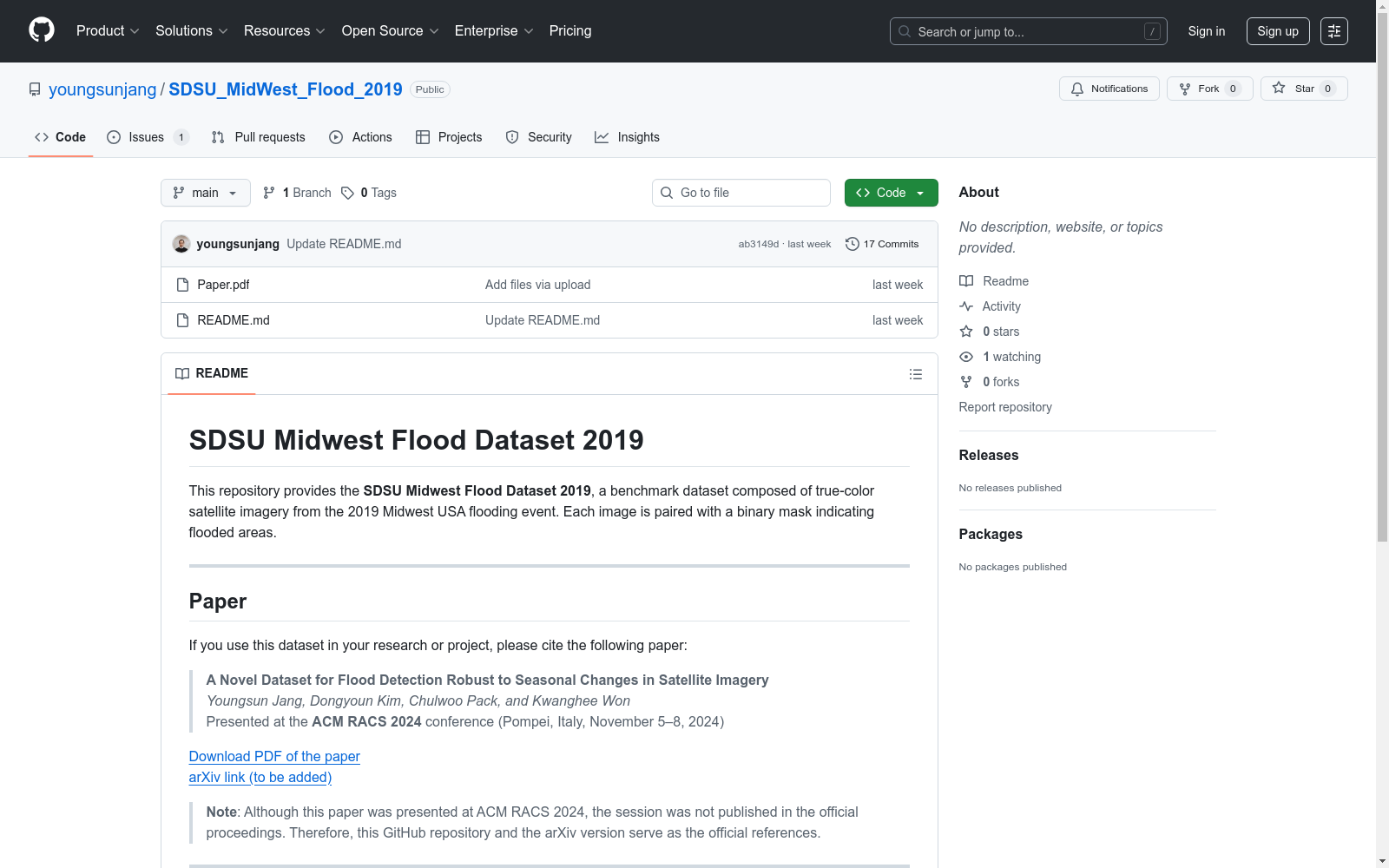Open commit hash ab3149d
Image resolution: width=1389 pixels, height=868 pixels.
click(759, 244)
